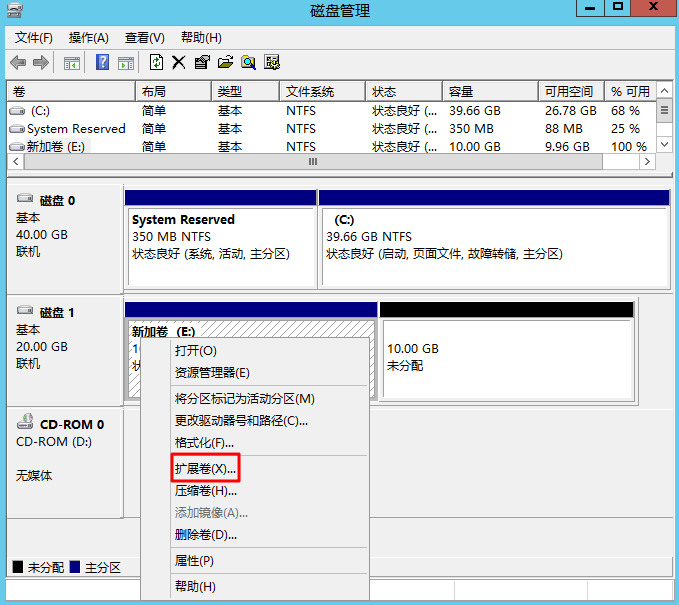This screenshot has height=605, width=679.
Task: Click the Explore magnifier toolbar icon
Action: 249,63
